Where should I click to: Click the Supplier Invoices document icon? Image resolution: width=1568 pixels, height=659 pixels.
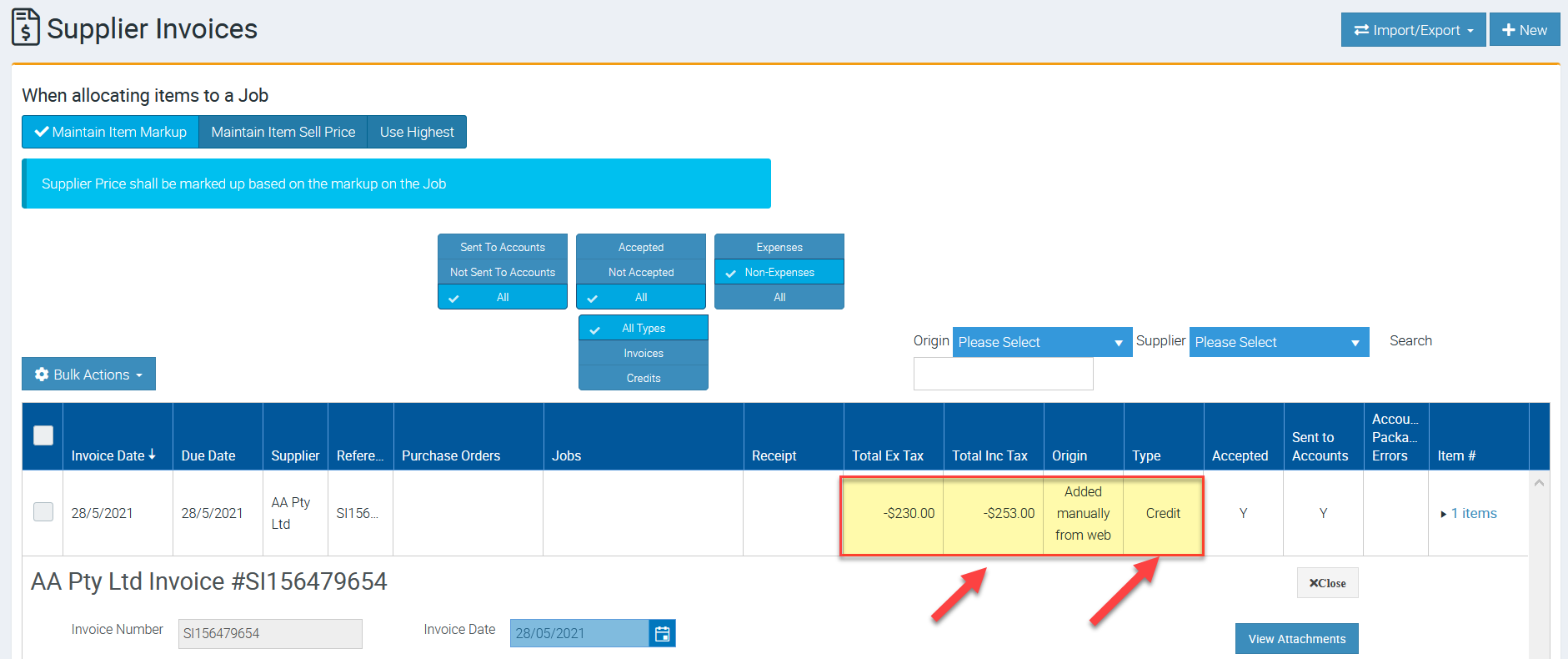click(25, 28)
